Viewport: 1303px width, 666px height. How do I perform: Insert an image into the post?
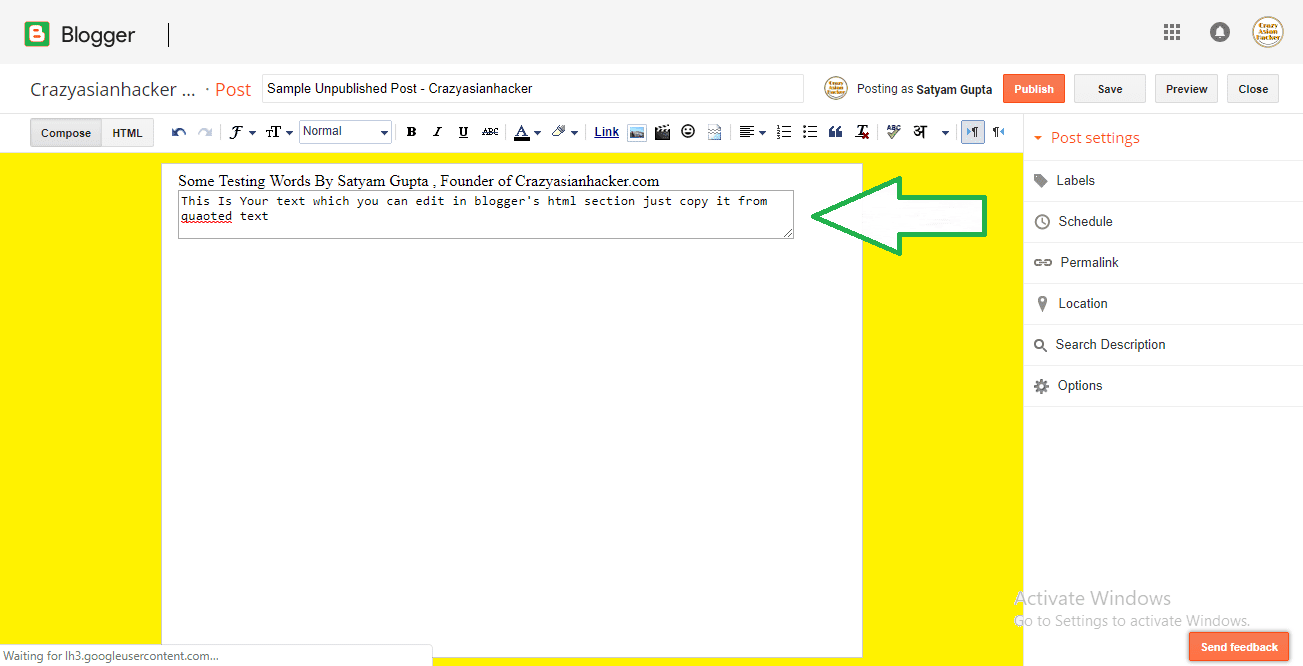tap(637, 131)
